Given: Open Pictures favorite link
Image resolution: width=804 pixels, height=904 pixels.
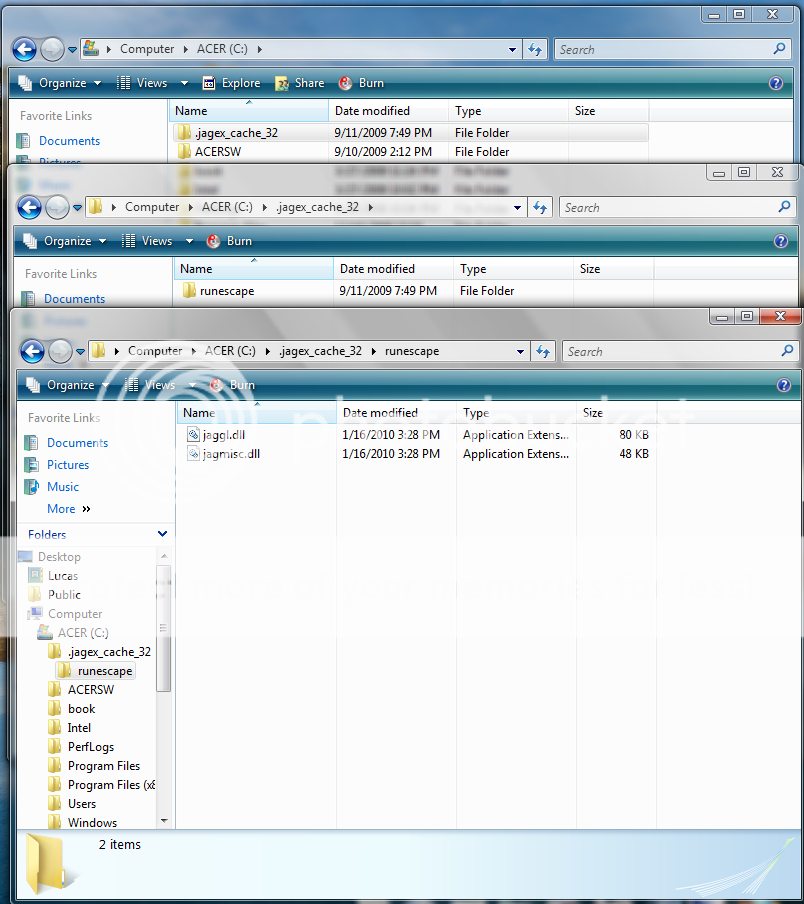Looking at the screenshot, I should [67, 465].
